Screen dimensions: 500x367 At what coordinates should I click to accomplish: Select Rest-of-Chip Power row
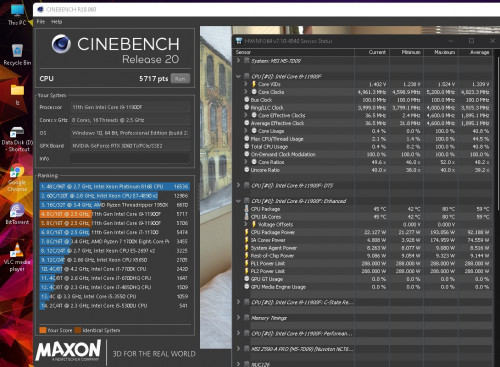click(363, 255)
